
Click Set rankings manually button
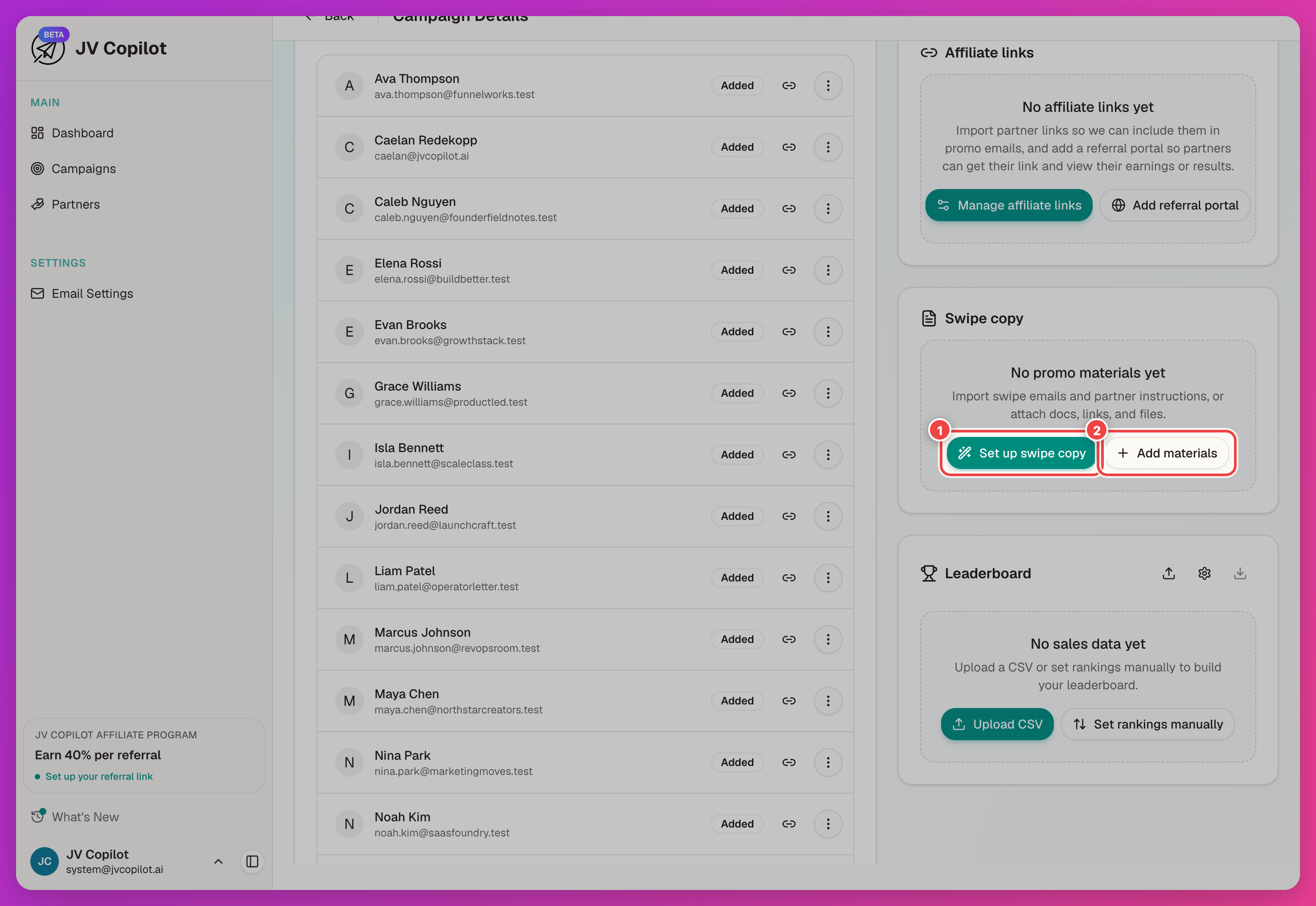[1147, 725]
